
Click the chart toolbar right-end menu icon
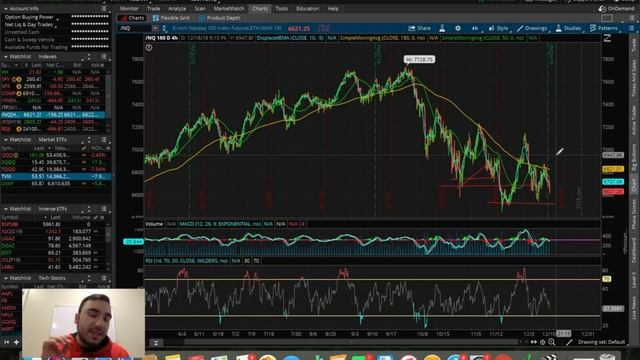click(631, 28)
